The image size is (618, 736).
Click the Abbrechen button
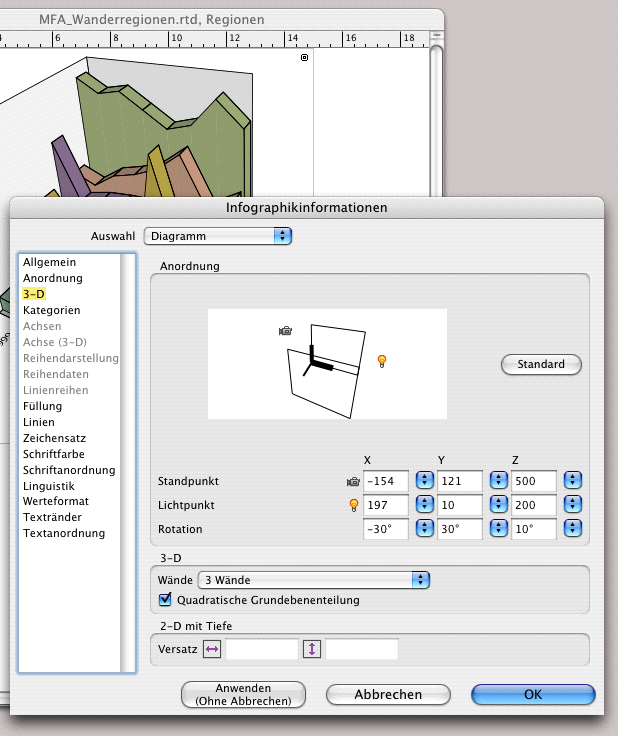pos(388,694)
